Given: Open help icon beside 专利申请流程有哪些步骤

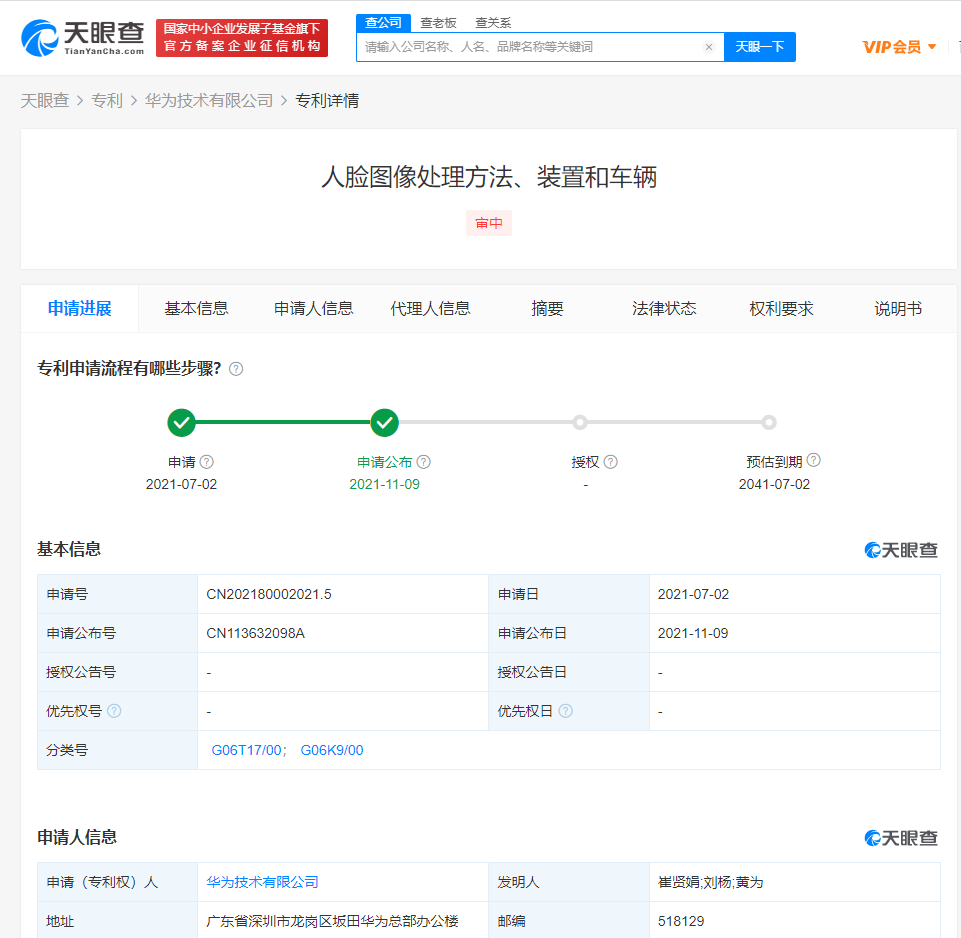Looking at the screenshot, I should 236,369.
